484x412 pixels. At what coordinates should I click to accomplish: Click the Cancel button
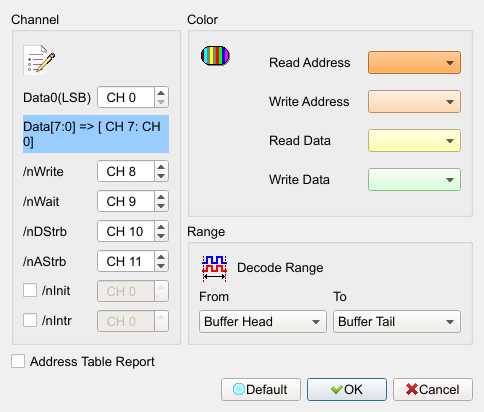[x=433, y=389]
